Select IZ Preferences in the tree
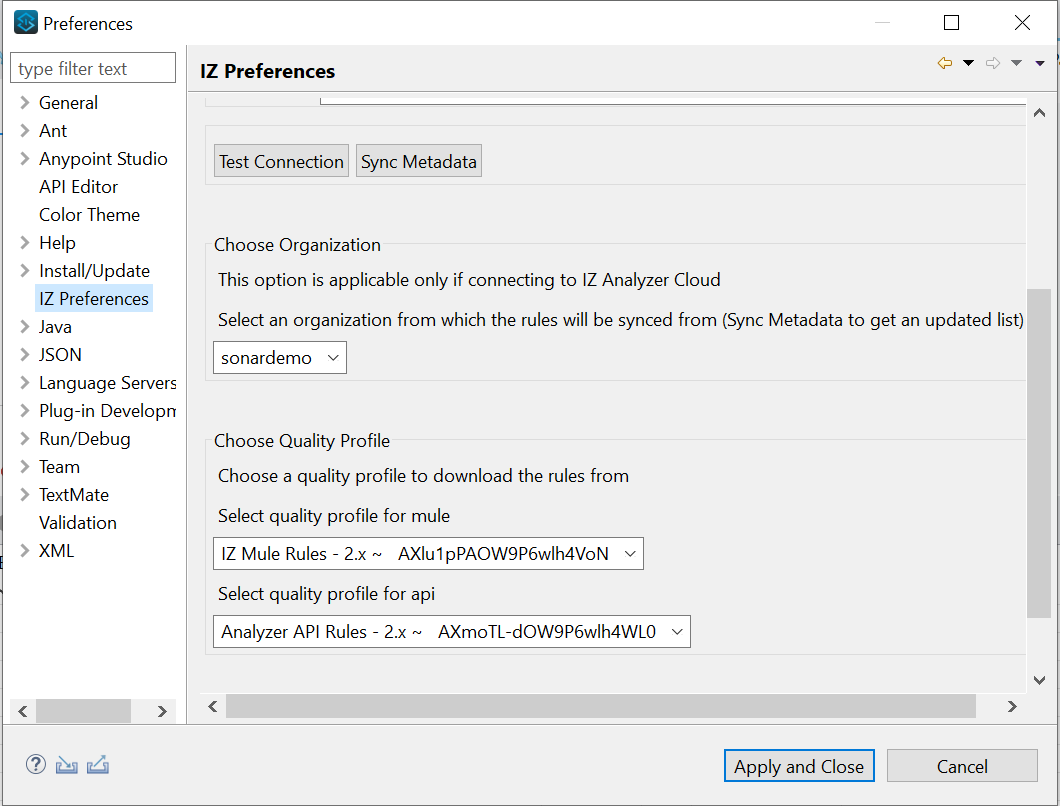 [x=94, y=298]
